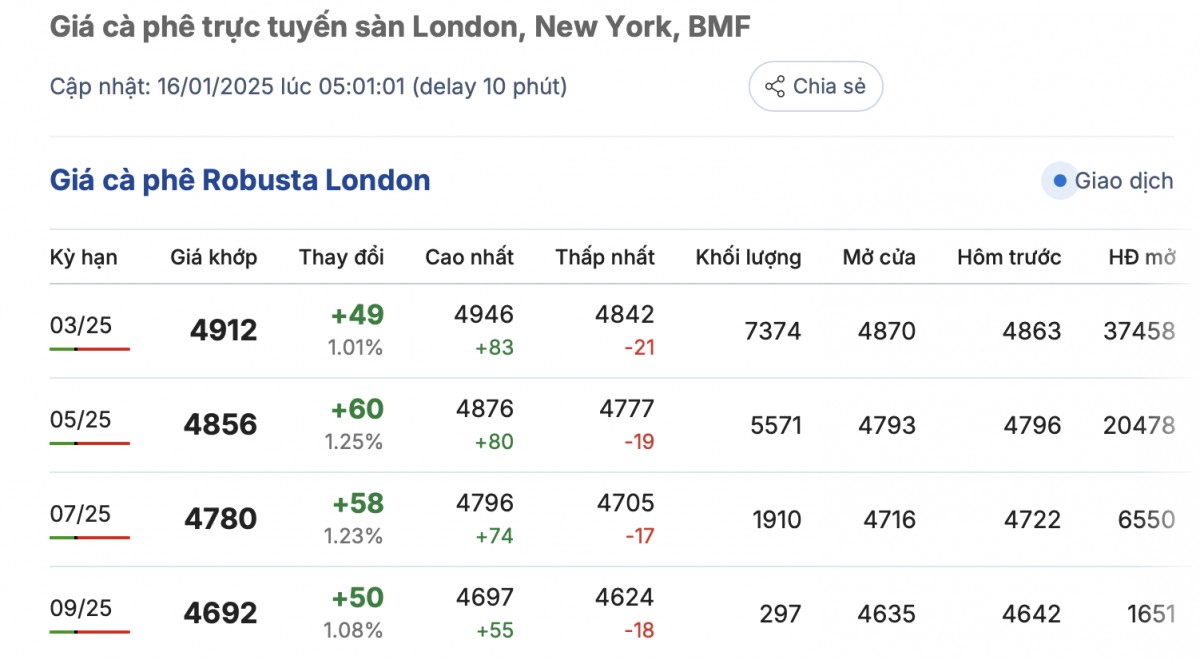Select the 07/25 contract term
1200x660 pixels.
point(81,514)
